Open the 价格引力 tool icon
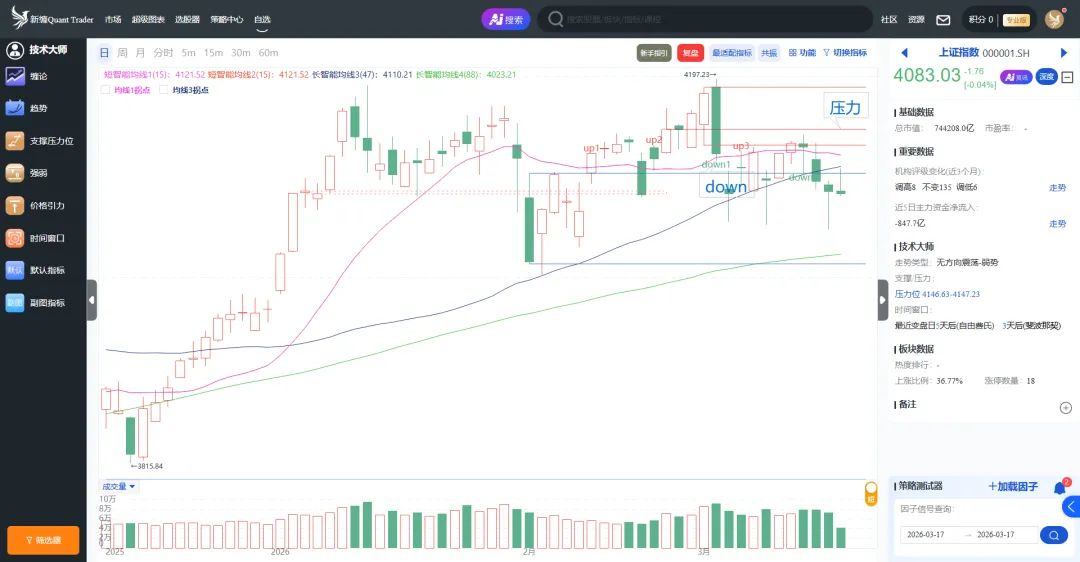Viewport: 1080px width, 562px height. pos(15,205)
